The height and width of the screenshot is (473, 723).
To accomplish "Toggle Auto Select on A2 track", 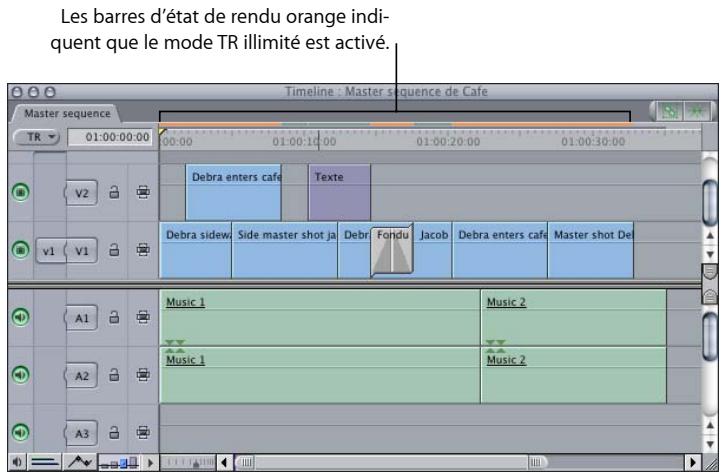I will click(x=143, y=375).
